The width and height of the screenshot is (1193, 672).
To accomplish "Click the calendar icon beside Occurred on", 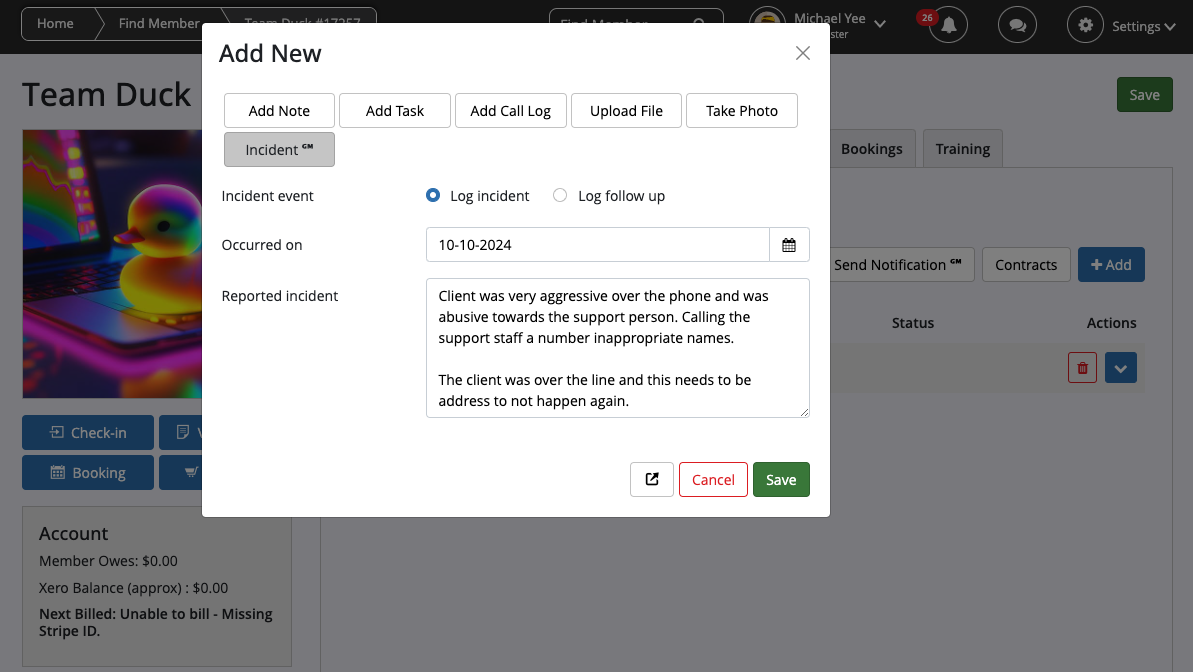I will click(789, 245).
